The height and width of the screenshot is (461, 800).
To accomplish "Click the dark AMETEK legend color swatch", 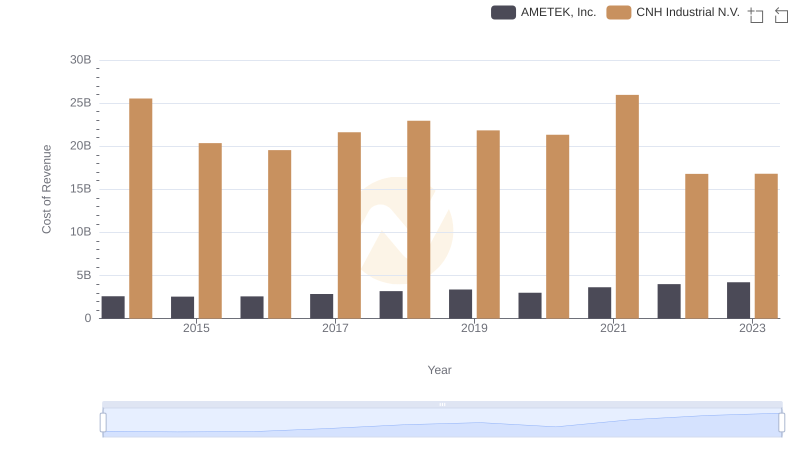I will point(503,12).
